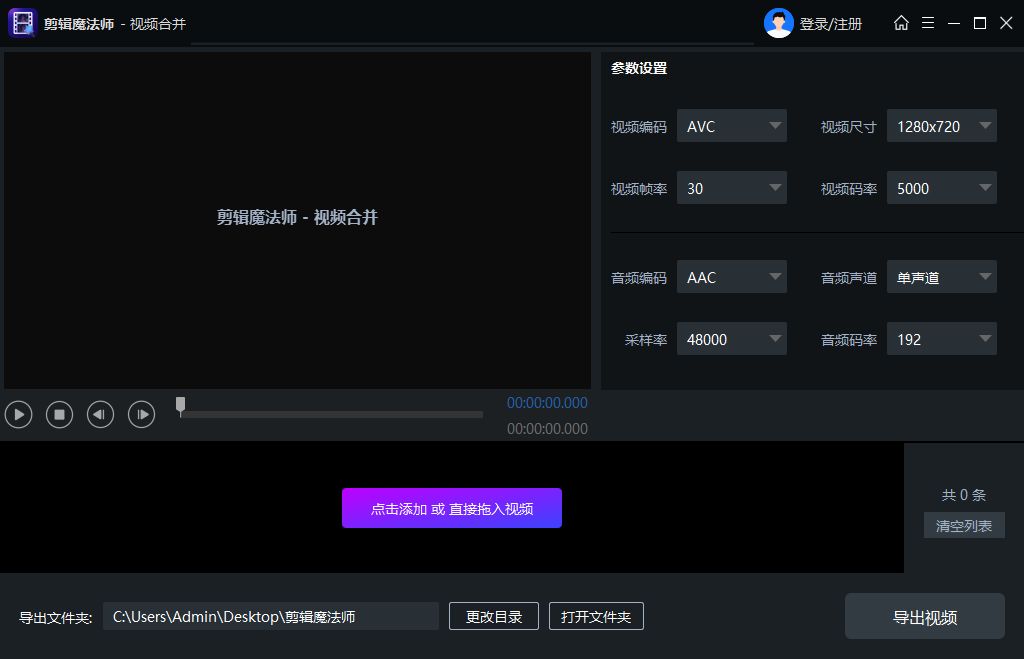Open the 视频编码 AVC dropdown
This screenshot has width=1024, height=659.
(731, 126)
